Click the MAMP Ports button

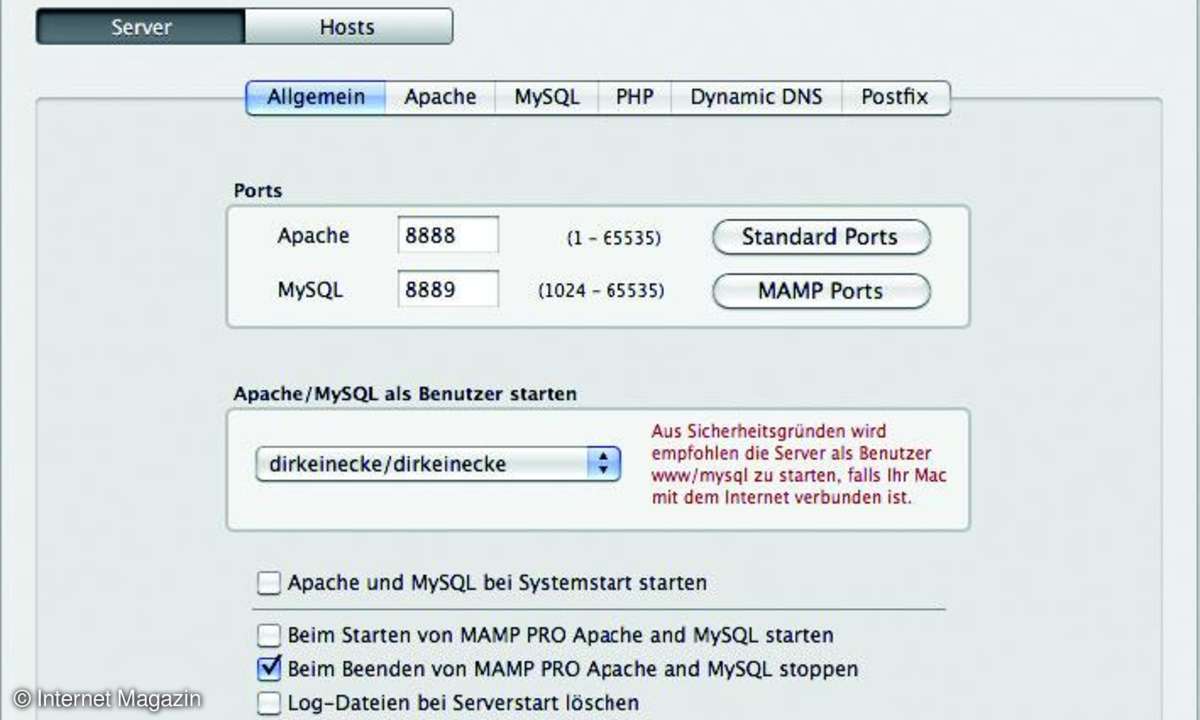click(821, 291)
